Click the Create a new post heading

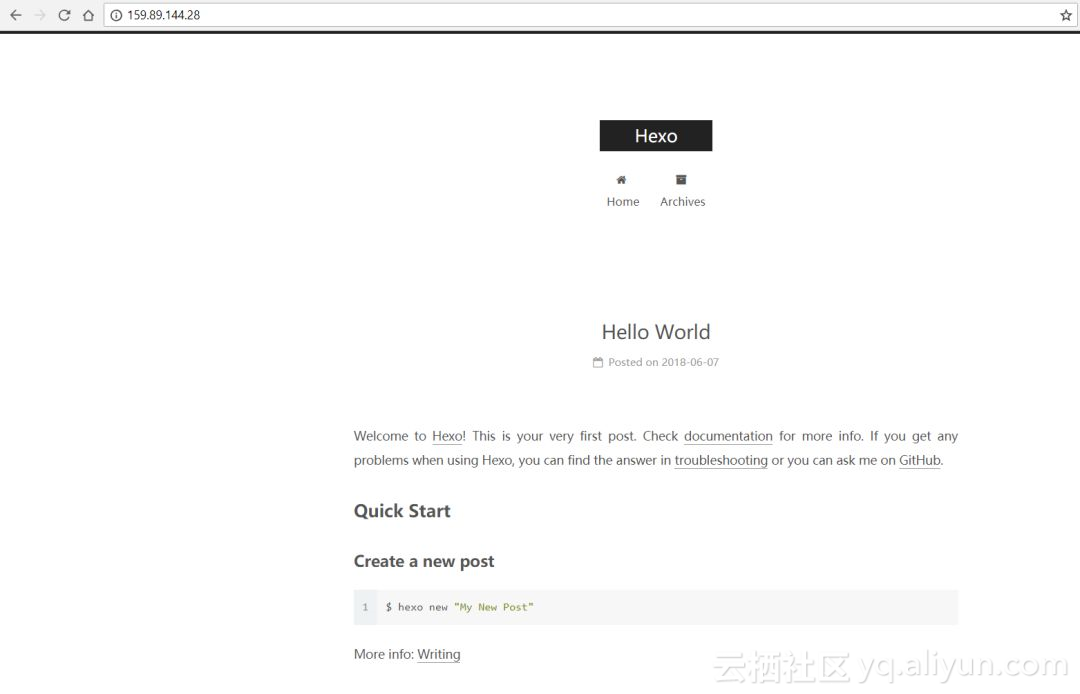[424, 561]
